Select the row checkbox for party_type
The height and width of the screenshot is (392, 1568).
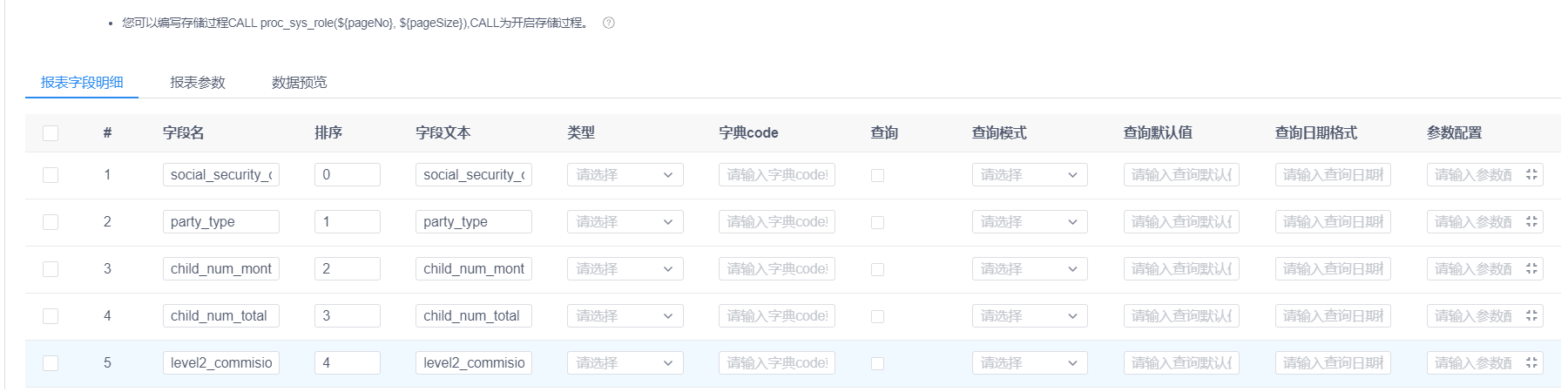point(51,222)
